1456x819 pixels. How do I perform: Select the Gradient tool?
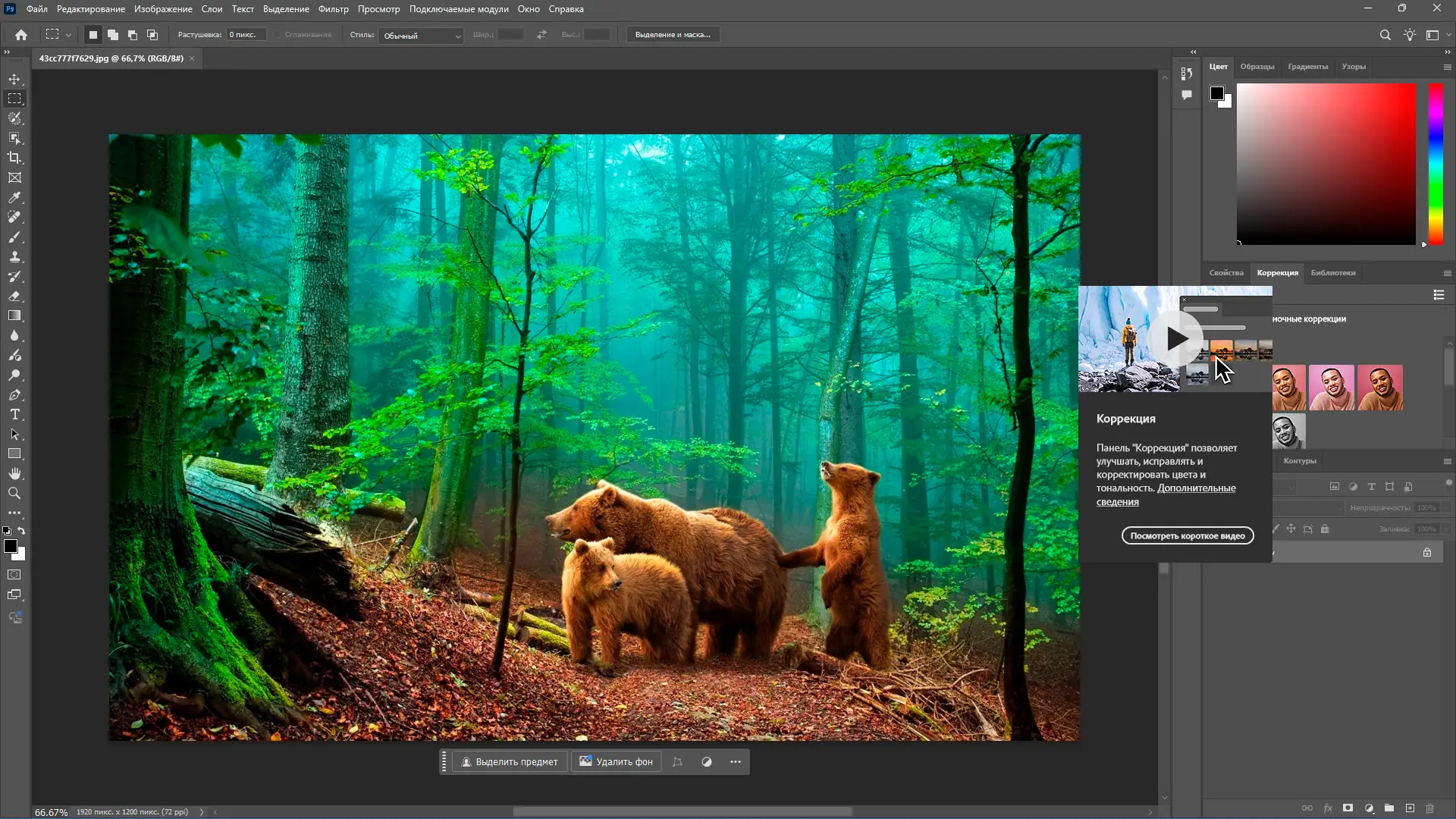pos(14,316)
